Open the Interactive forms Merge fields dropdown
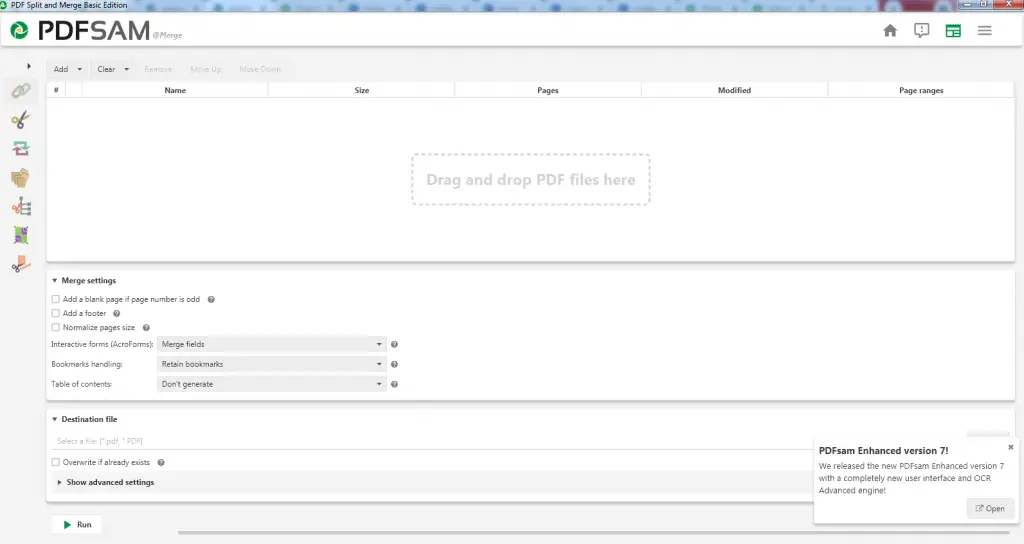Viewport: 1024px width, 544px height. (x=272, y=344)
